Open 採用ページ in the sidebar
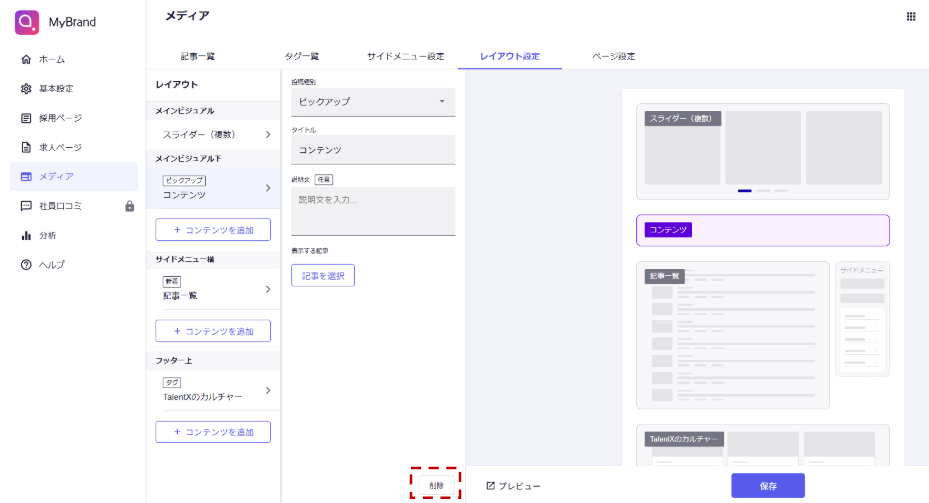This screenshot has width=929, height=503. coord(60,118)
